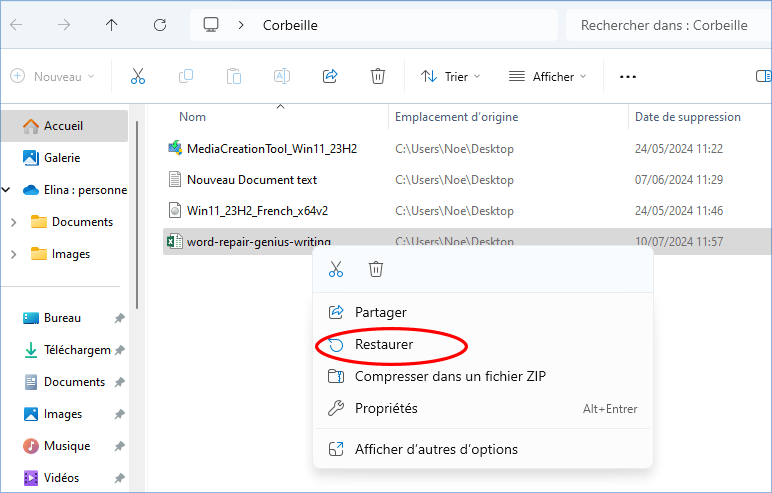Click the MediaCreationTool file icon
The image size is (772, 493).
tap(175, 148)
